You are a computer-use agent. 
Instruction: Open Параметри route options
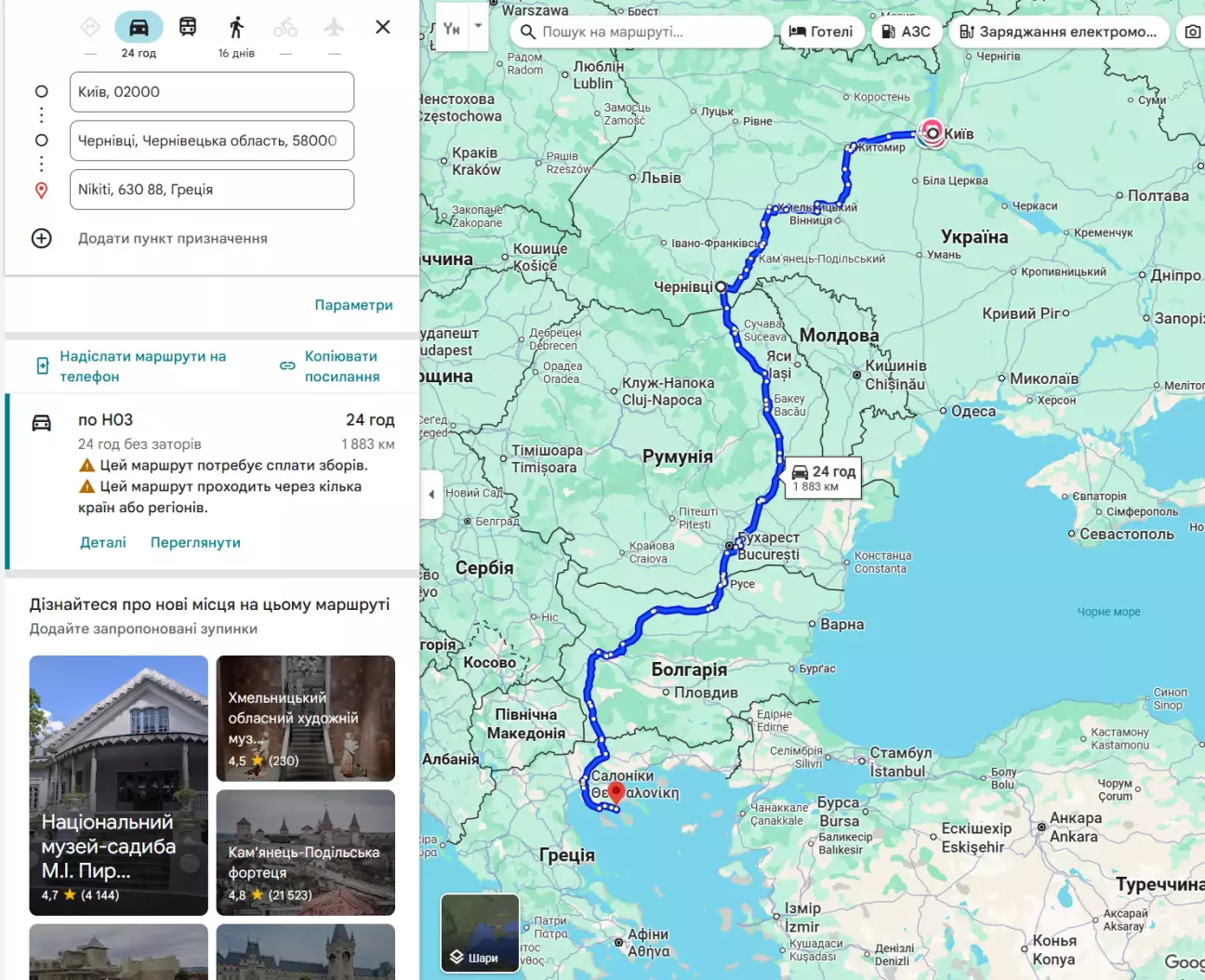[353, 305]
